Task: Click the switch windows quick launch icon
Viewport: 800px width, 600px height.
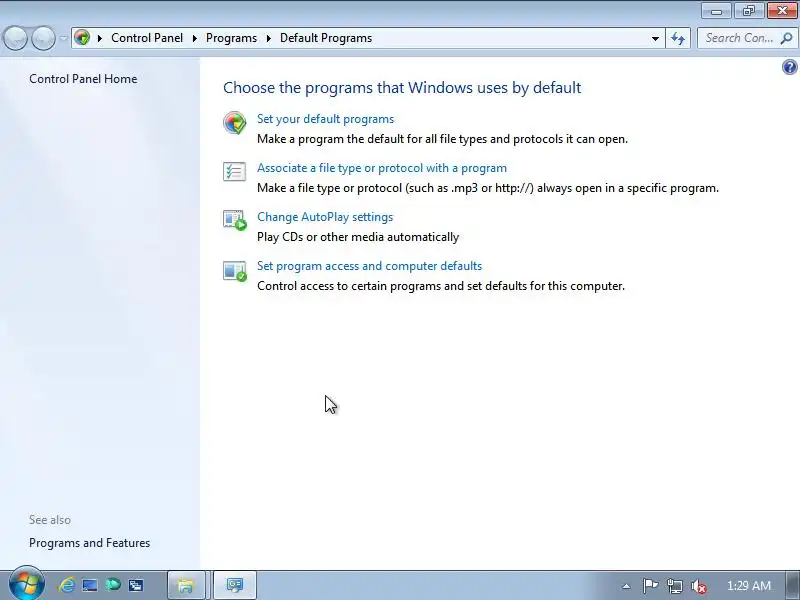Action: click(136, 585)
